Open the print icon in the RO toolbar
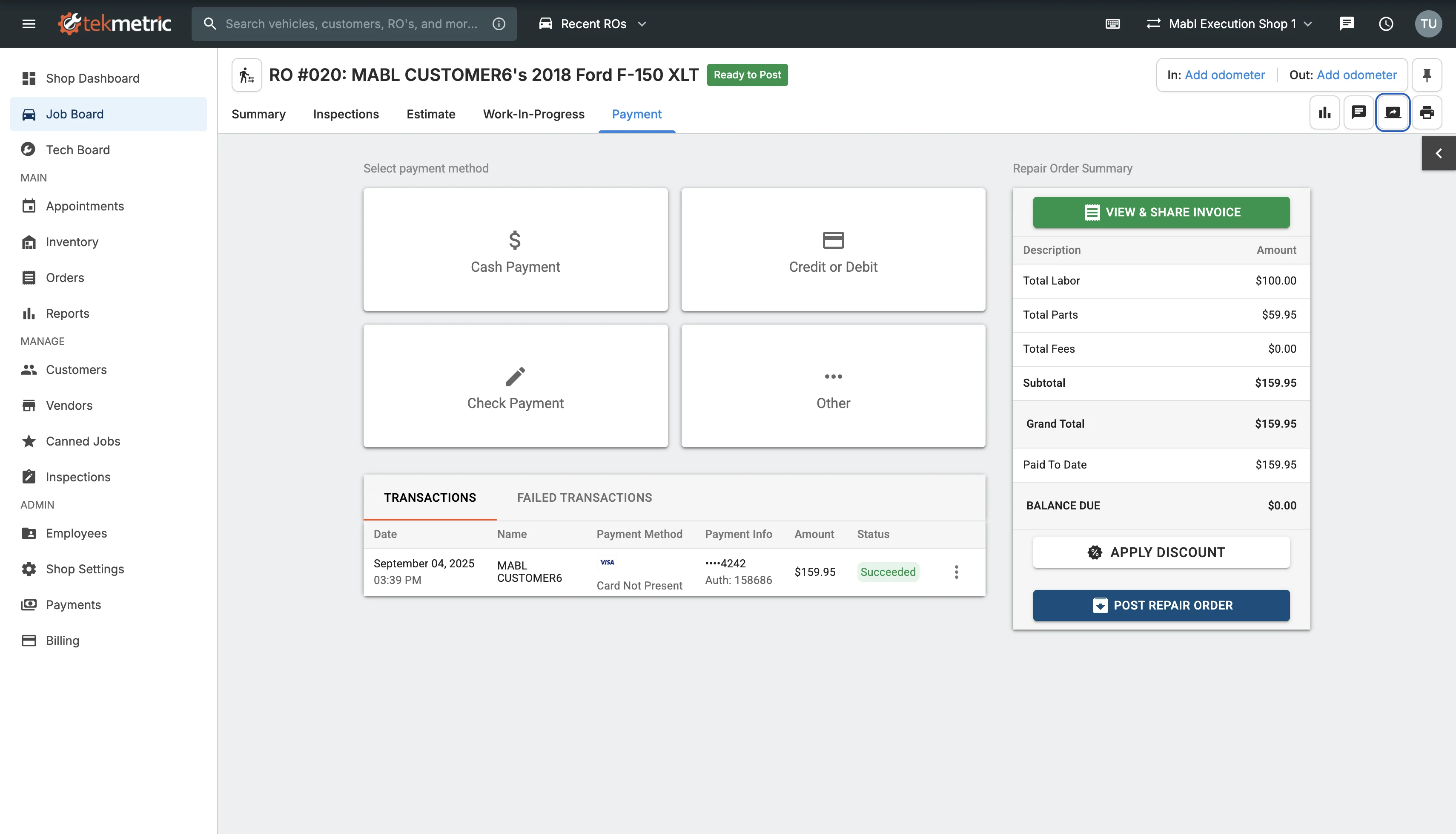This screenshot has width=1456, height=834. pos(1426,113)
